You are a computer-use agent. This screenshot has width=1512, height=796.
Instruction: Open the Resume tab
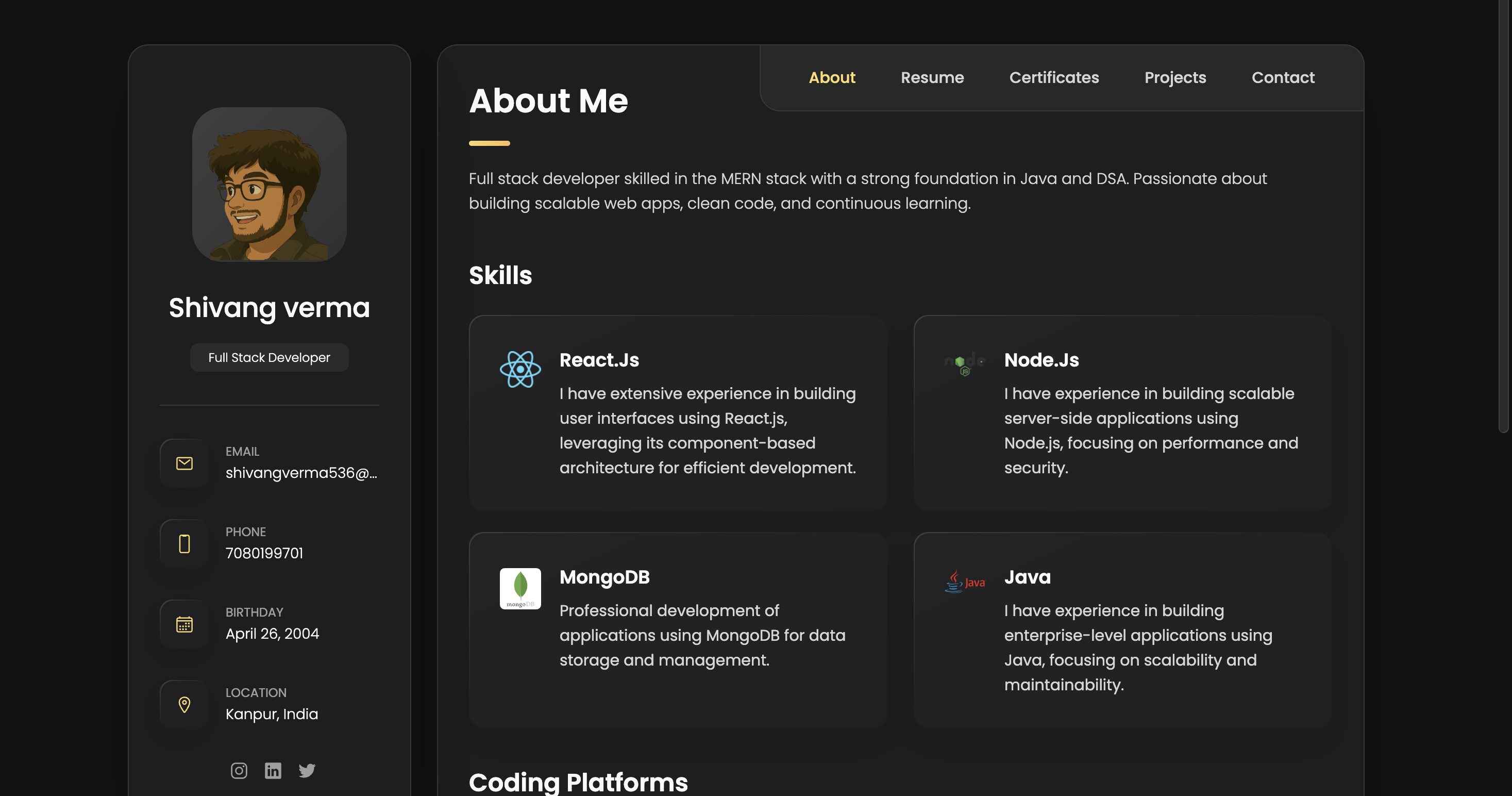click(x=932, y=77)
